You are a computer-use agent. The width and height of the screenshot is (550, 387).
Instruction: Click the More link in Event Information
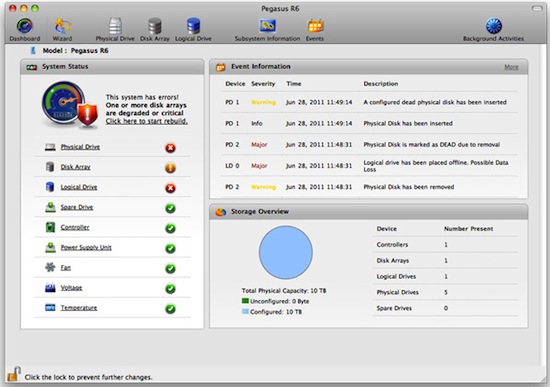pos(511,67)
